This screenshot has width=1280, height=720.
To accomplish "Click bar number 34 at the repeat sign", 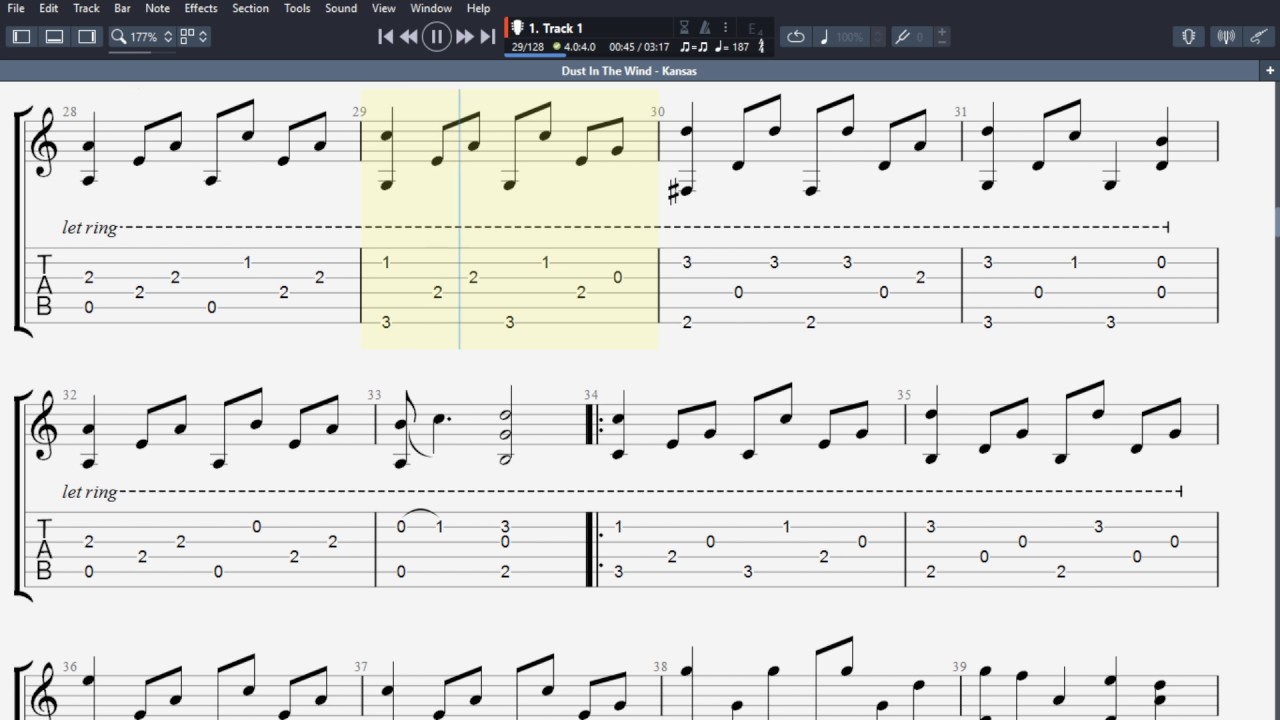I will (x=591, y=395).
